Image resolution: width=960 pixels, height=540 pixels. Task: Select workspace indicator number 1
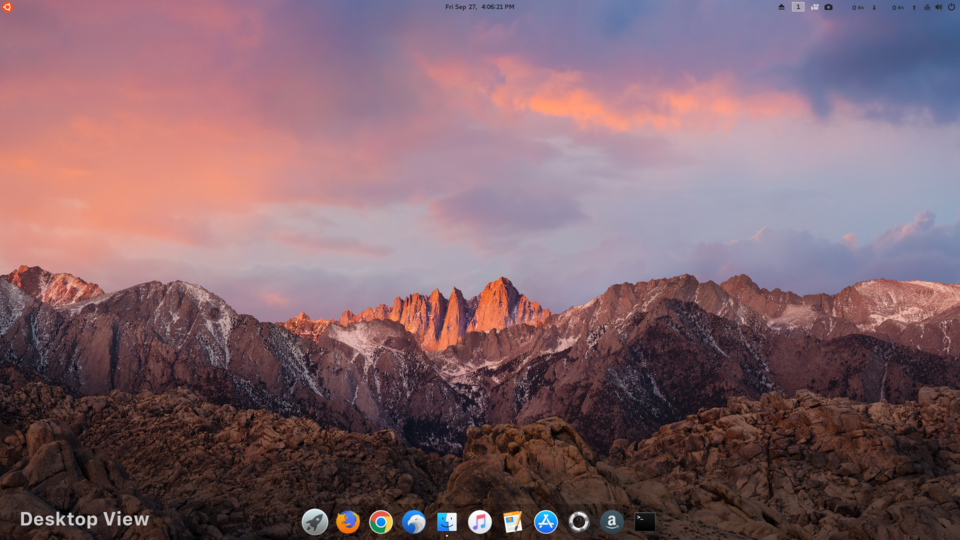click(x=798, y=7)
